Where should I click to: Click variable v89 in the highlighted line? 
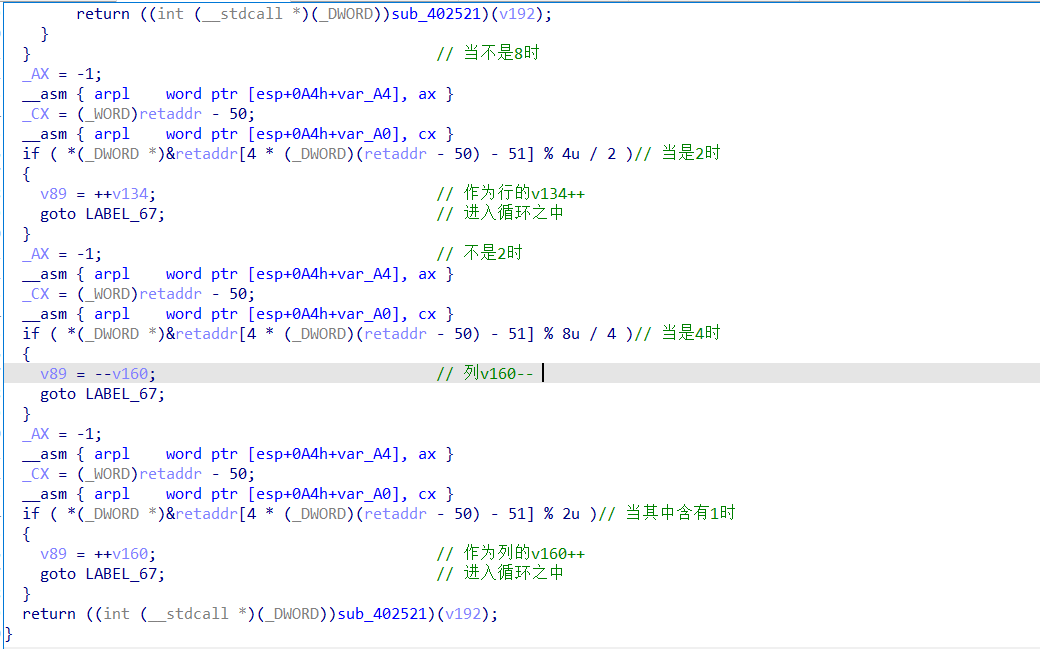[52, 373]
